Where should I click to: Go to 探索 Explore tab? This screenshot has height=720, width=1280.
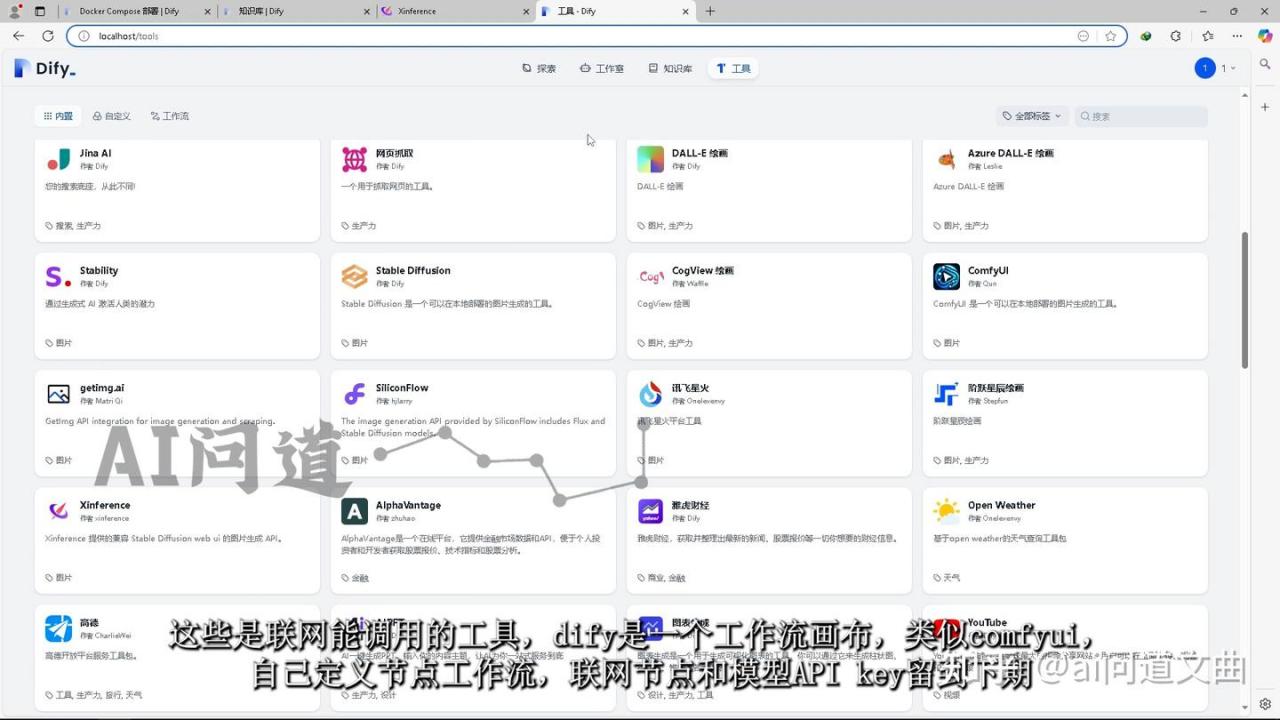pos(539,69)
